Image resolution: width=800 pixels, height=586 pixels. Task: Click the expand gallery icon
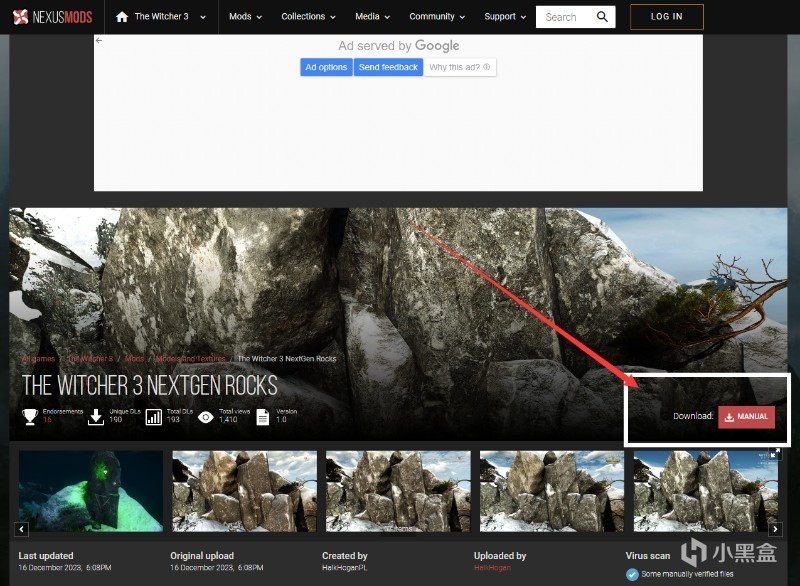tap(774, 453)
